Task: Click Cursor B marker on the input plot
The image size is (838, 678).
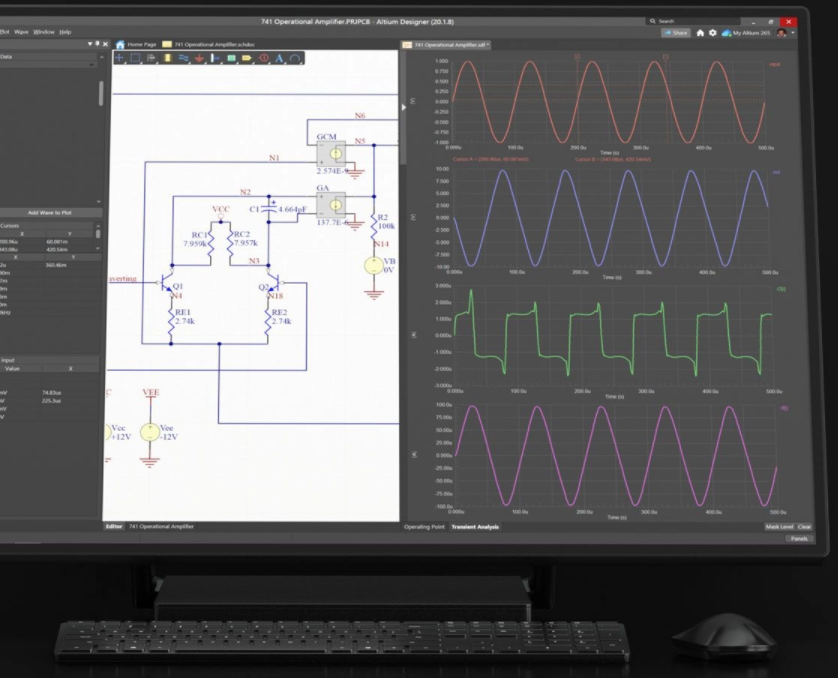Action: [x=665, y=57]
